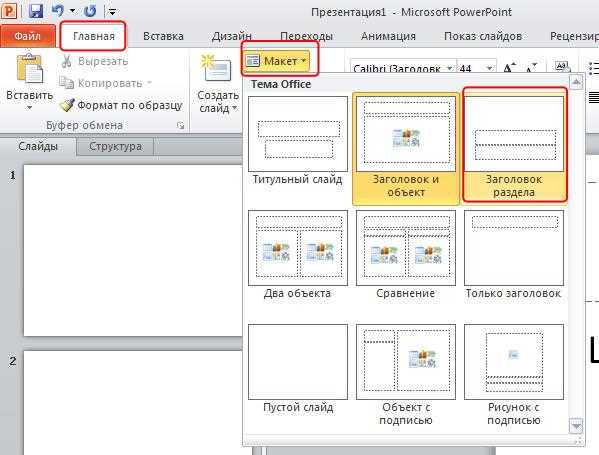Choose the Два объекта layout
The width and height of the screenshot is (599, 455).
[x=298, y=254]
